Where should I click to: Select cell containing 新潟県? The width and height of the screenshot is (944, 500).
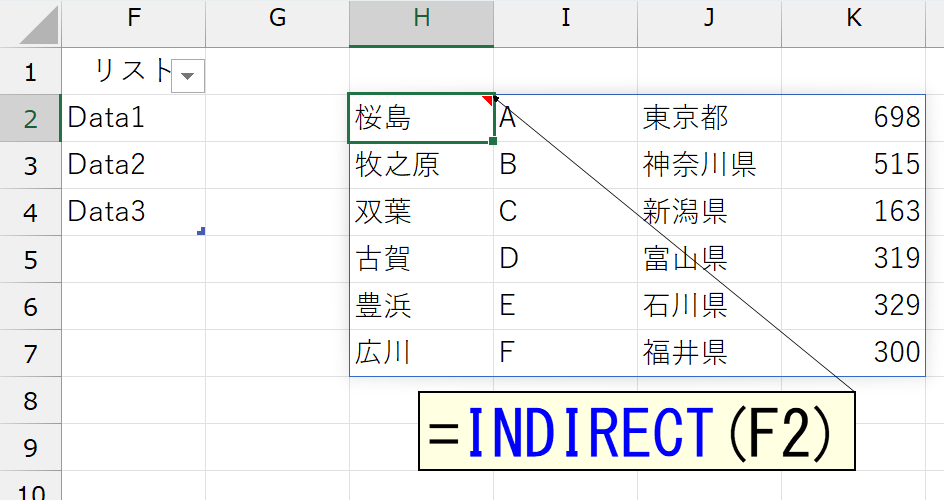click(709, 212)
